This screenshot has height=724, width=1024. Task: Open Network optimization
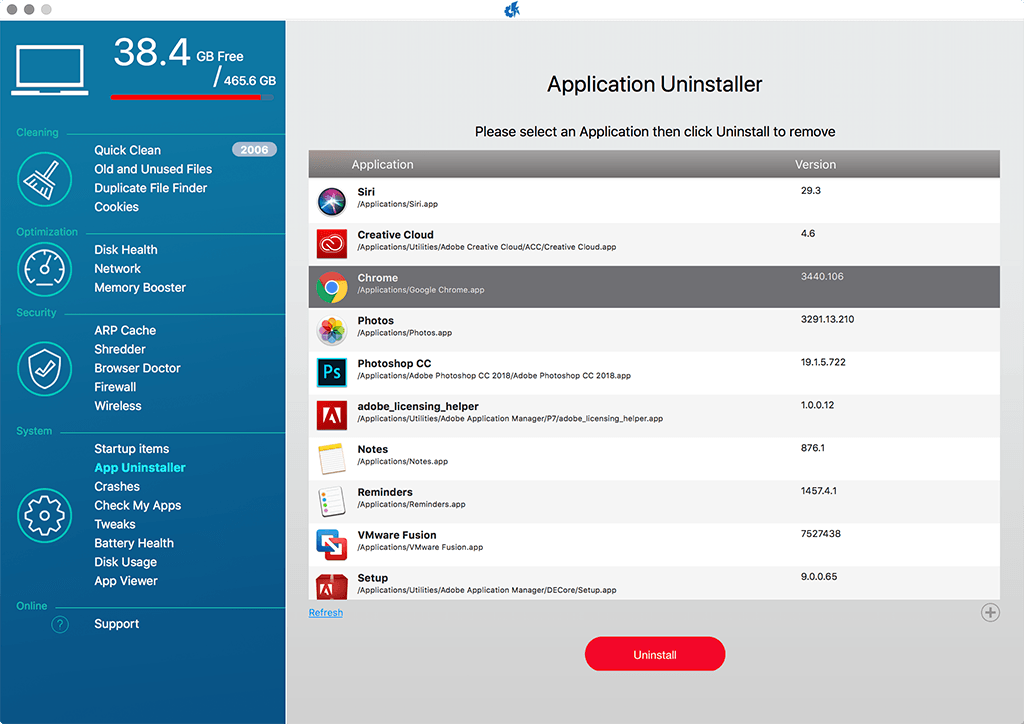[x=117, y=269]
